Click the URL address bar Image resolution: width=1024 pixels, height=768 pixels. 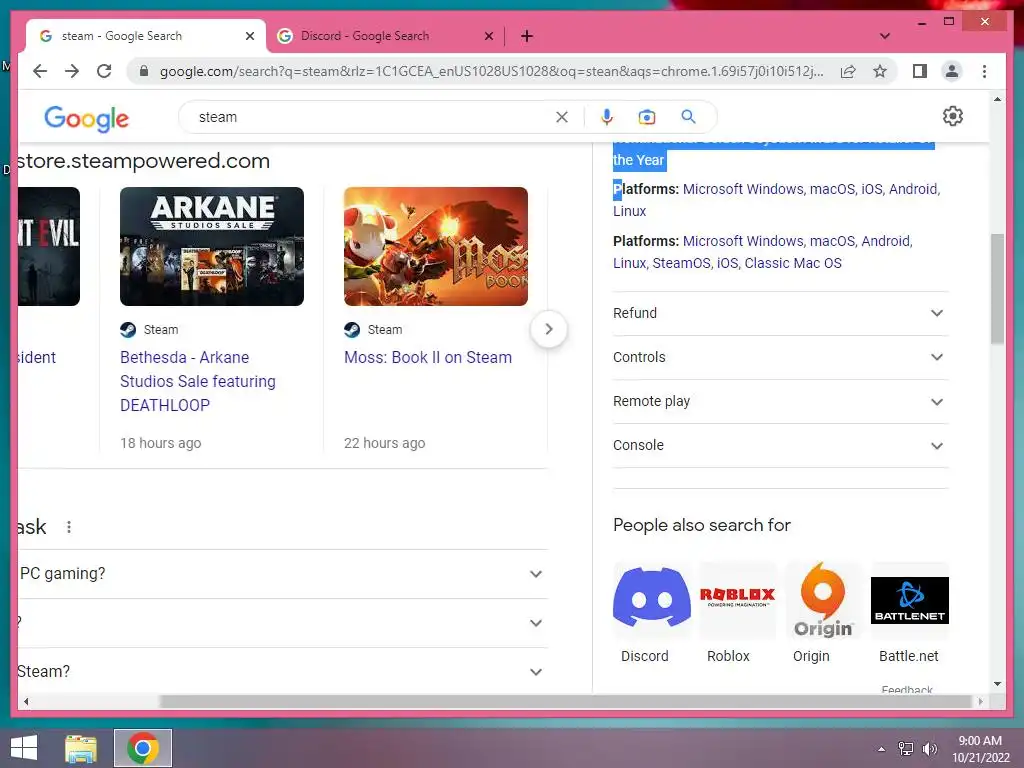(491, 71)
